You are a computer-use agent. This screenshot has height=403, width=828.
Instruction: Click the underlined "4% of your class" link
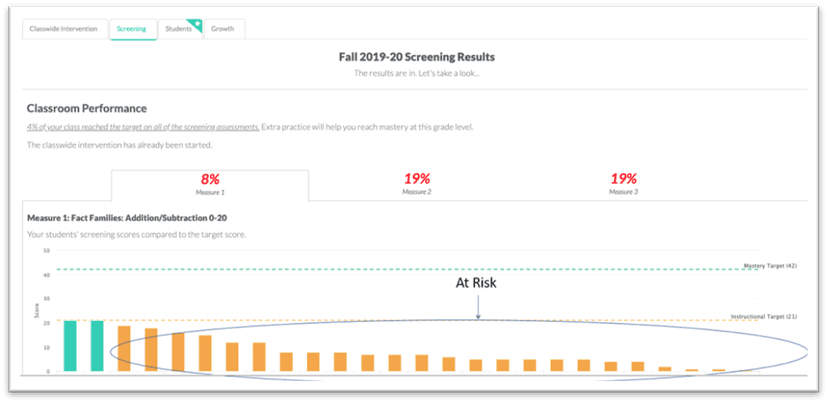[x=143, y=127]
